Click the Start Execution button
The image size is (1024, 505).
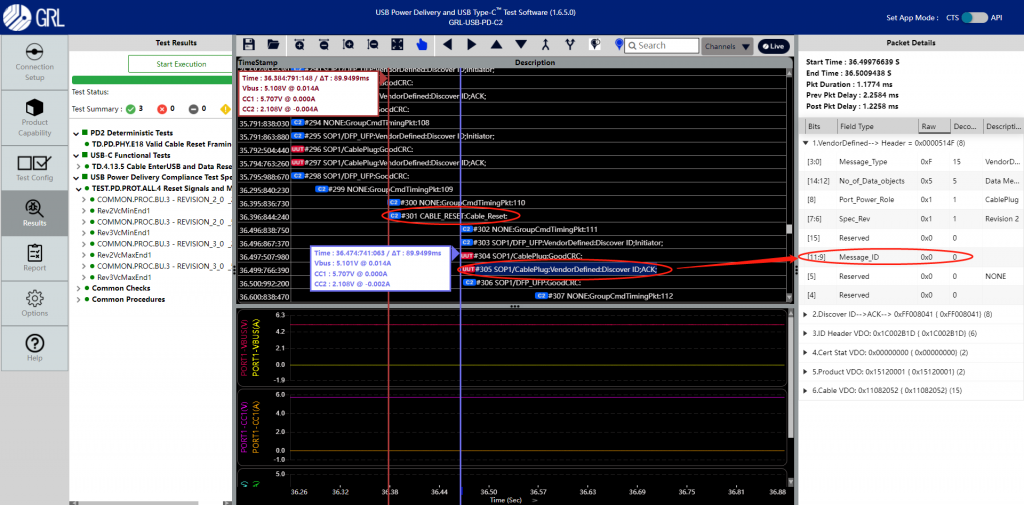pos(181,64)
